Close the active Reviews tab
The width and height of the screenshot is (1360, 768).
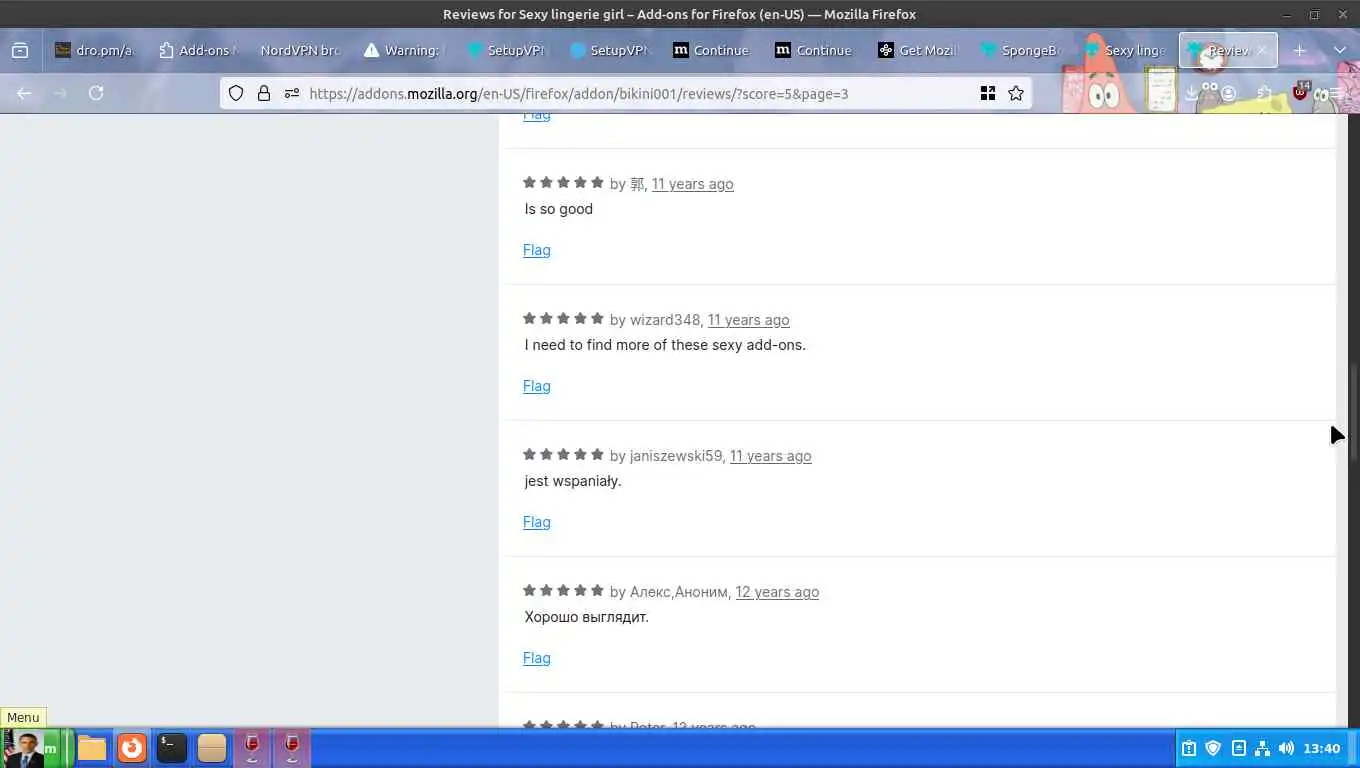pos(1261,50)
